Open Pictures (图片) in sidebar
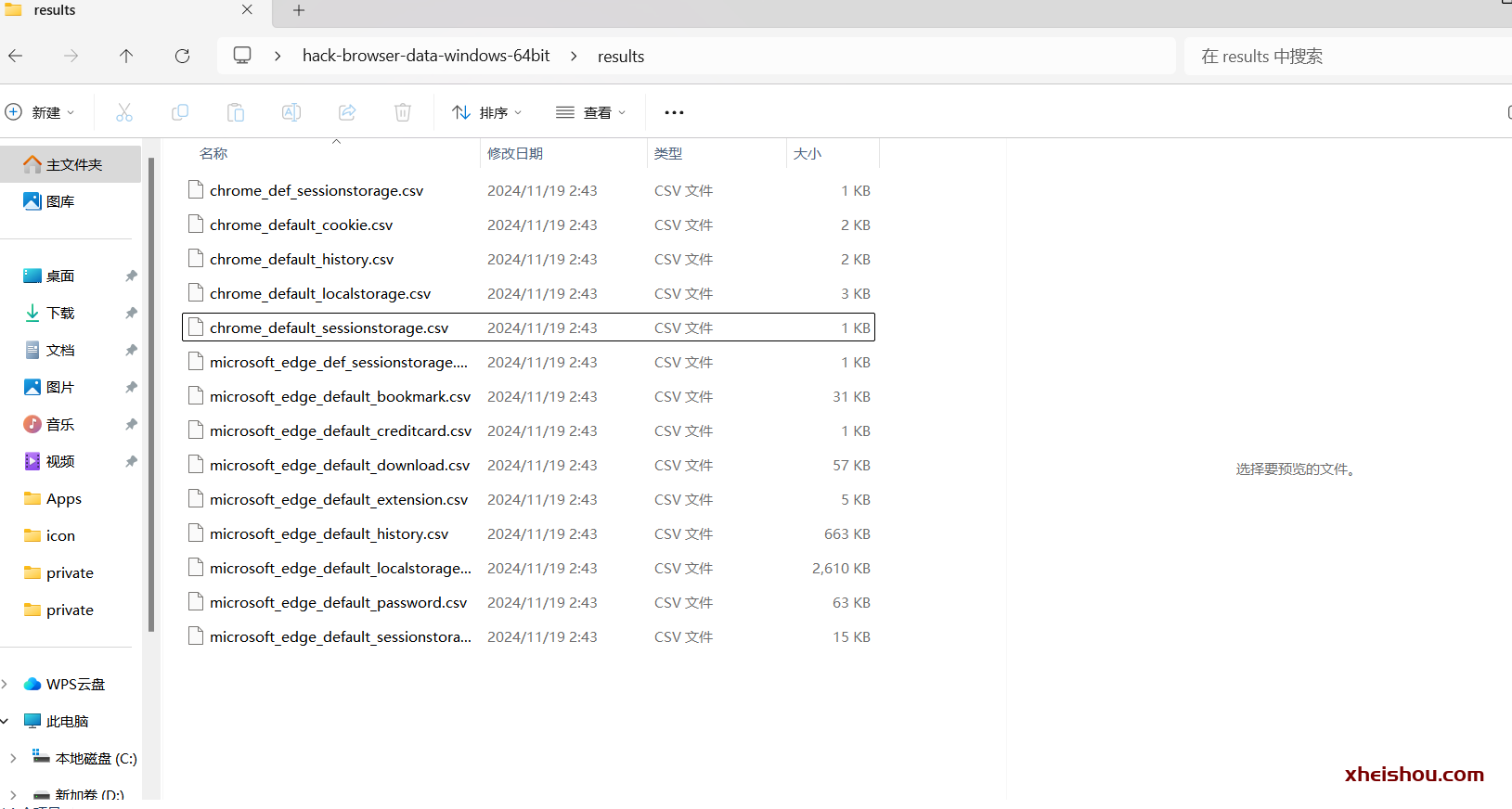 [x=61, y=387]
